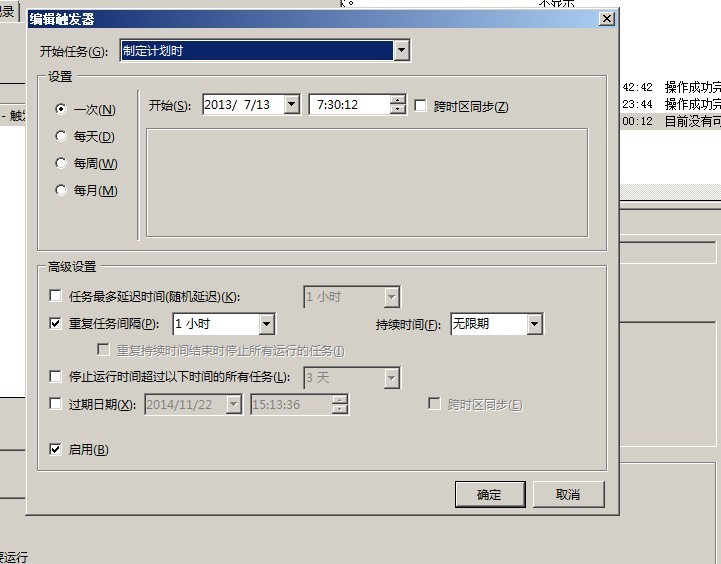The height and width of the screenshot is (564, 721).
Task: Close the 编辑触发器 dialog
Action: click(x=607, y=19)
